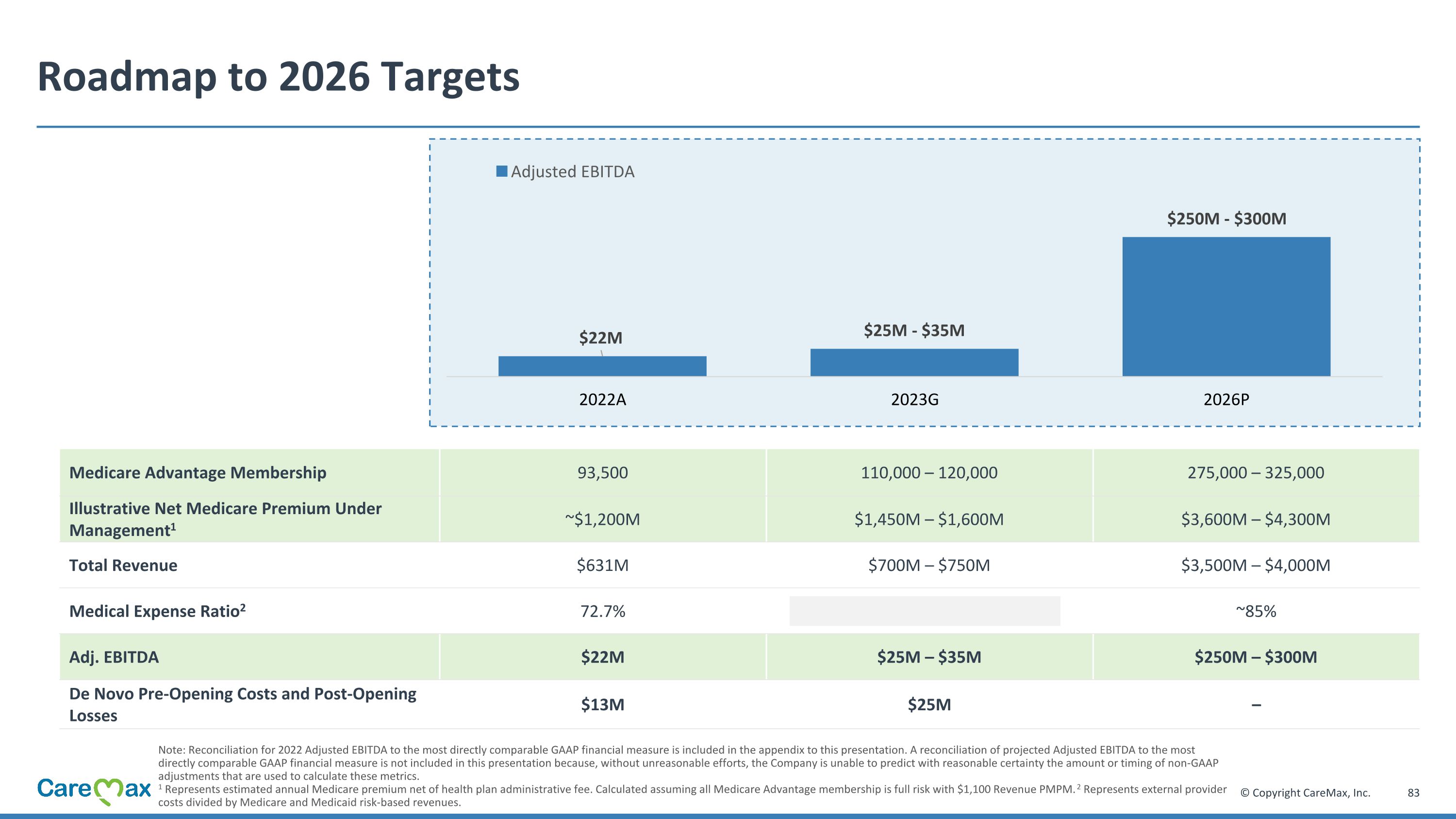
Task: Click the '$3,600M – $4,300M' cell
Action: [1256, 519]
